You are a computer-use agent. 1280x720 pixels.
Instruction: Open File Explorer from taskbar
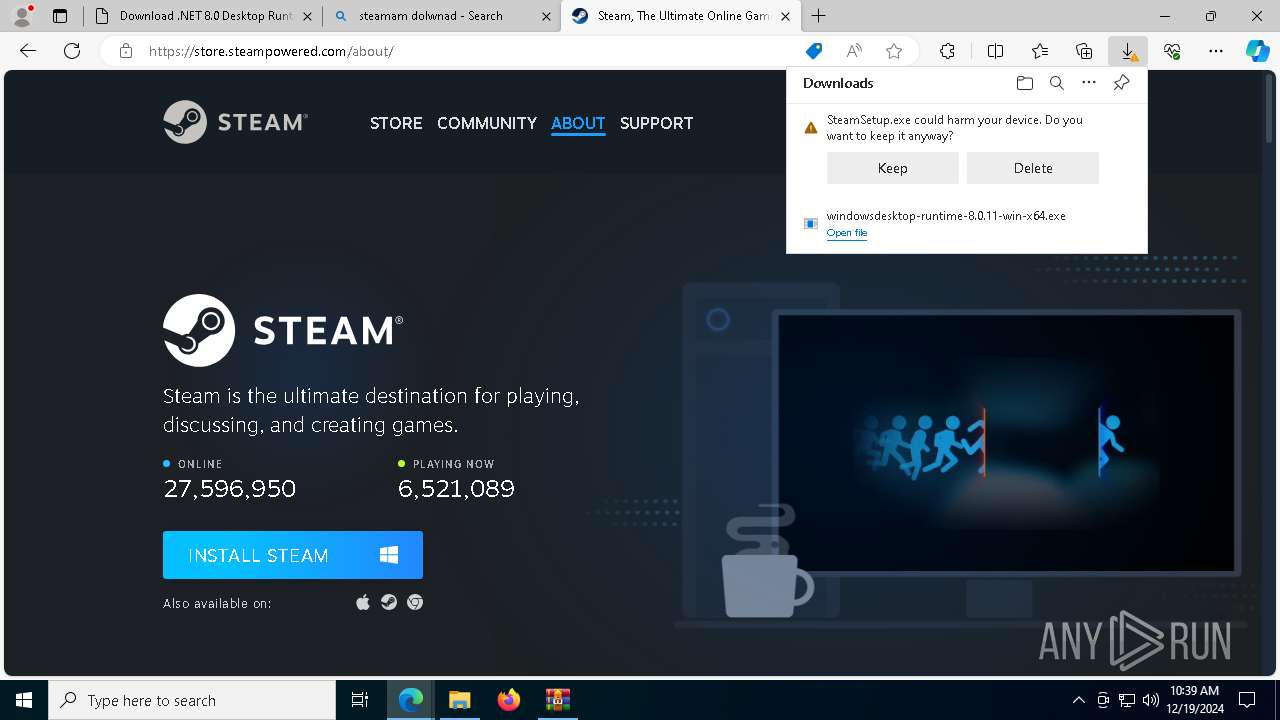tap(459, 700)
